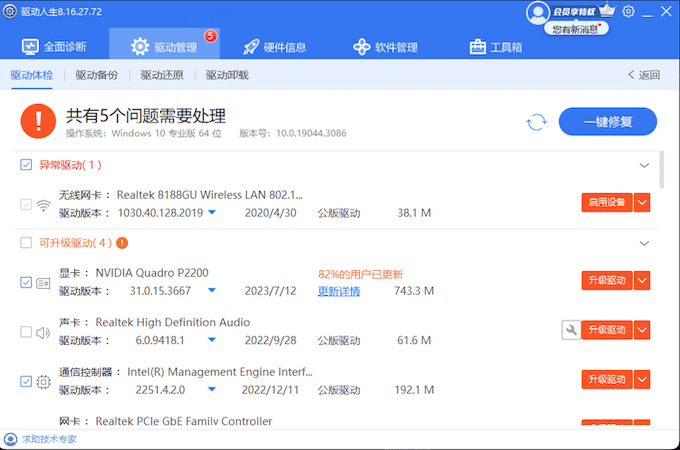
Task: Click the size value 743.3 M
Action: 414,291
